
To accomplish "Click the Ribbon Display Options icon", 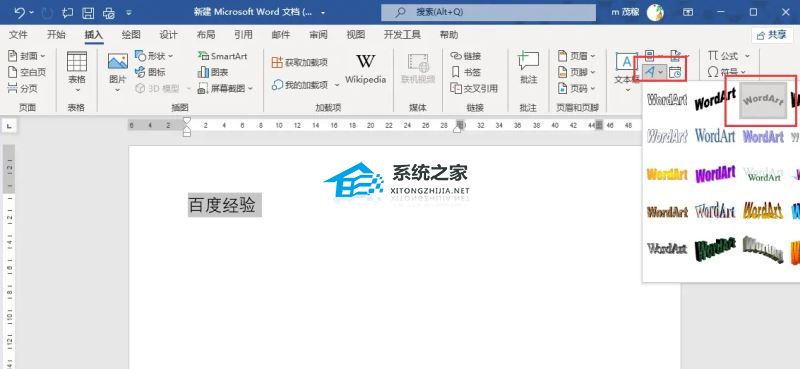I will point(688,12).
